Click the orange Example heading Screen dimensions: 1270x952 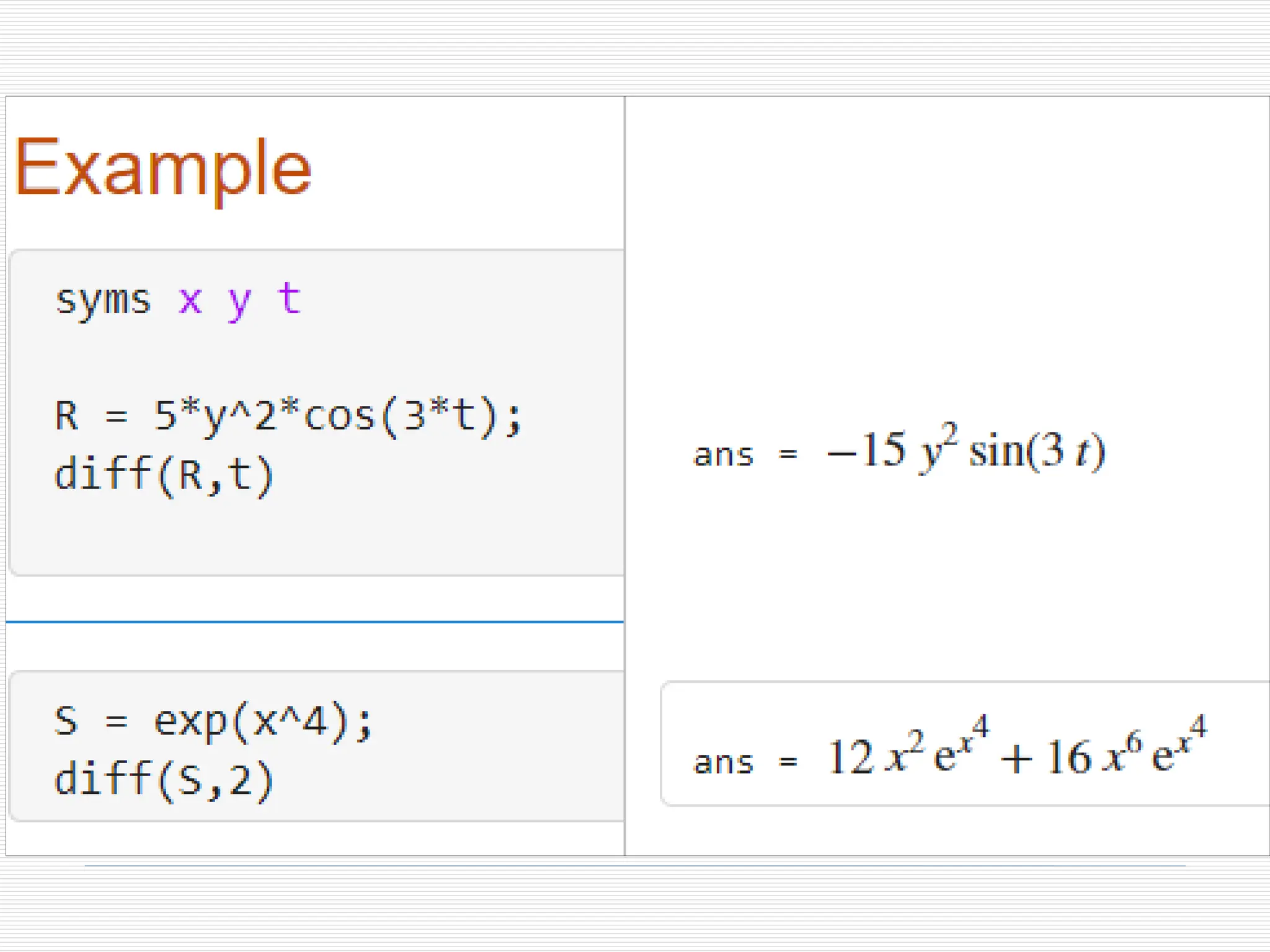coord(162,169)
